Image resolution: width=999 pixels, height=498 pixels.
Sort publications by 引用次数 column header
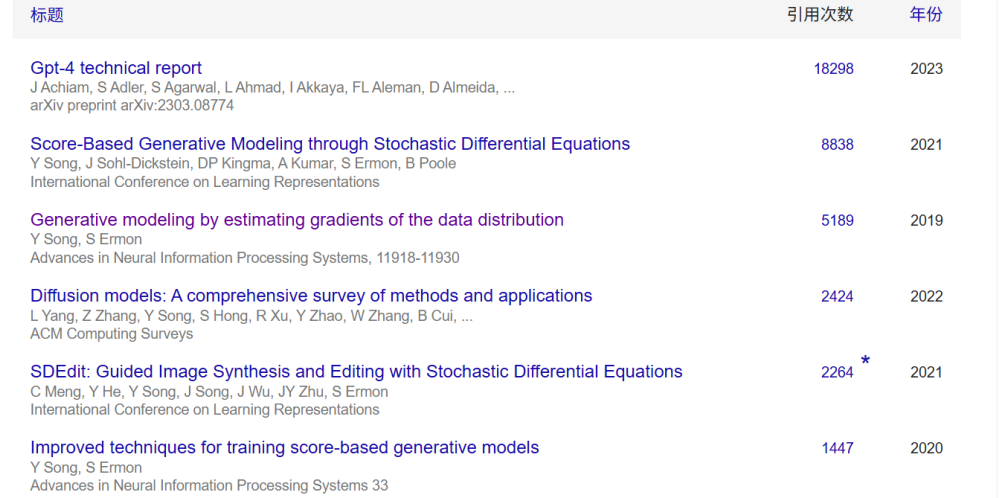click(820, 15)
